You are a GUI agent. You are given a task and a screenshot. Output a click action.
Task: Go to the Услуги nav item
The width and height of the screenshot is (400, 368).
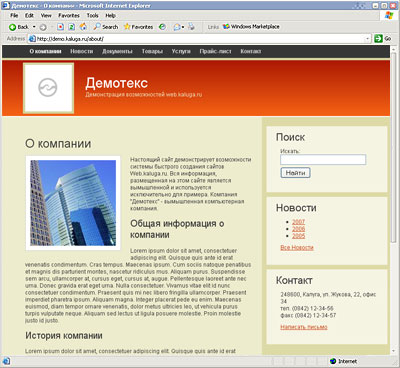181,51
